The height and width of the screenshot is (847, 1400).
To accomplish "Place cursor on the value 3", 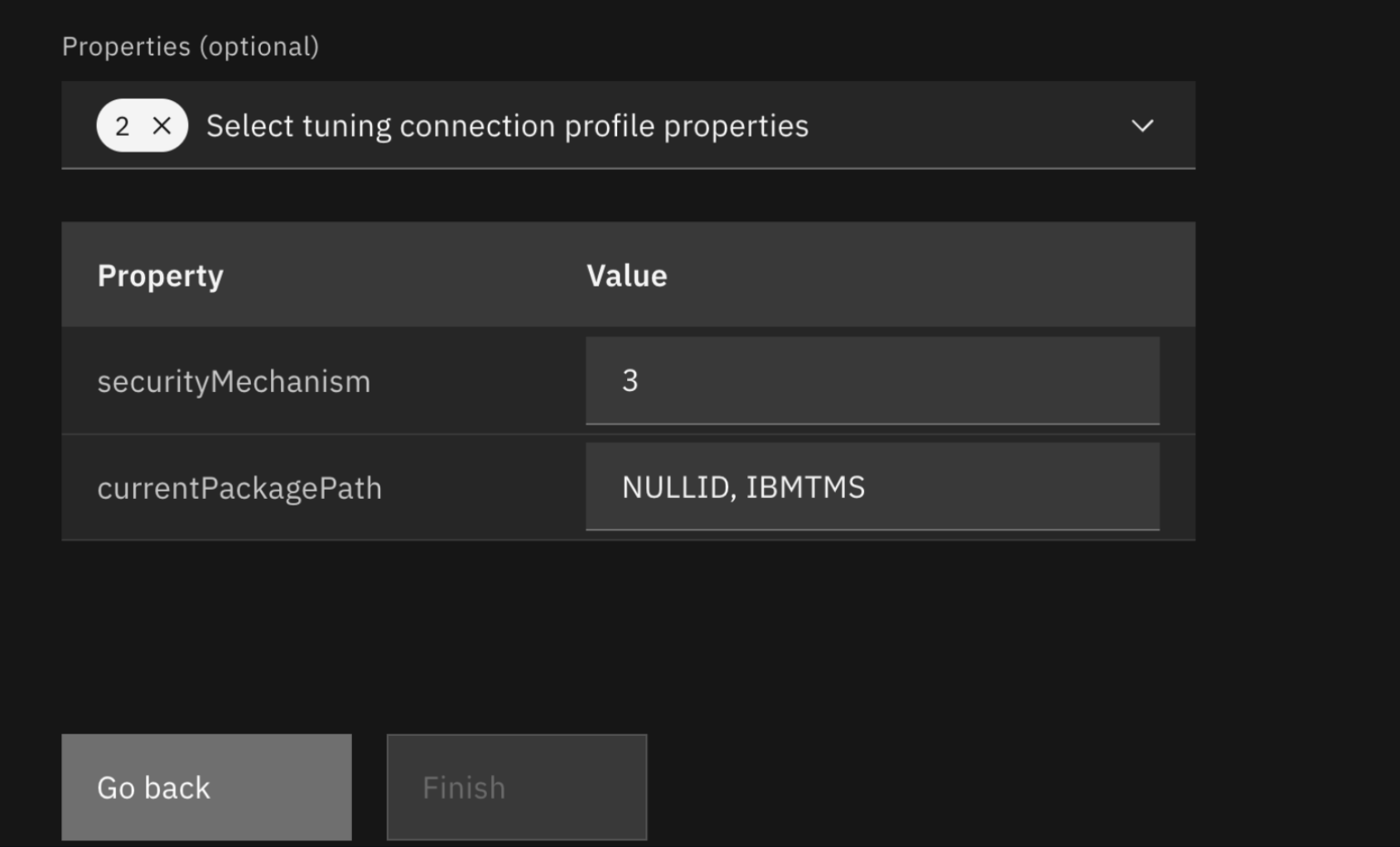I will [x=630, y=380].
